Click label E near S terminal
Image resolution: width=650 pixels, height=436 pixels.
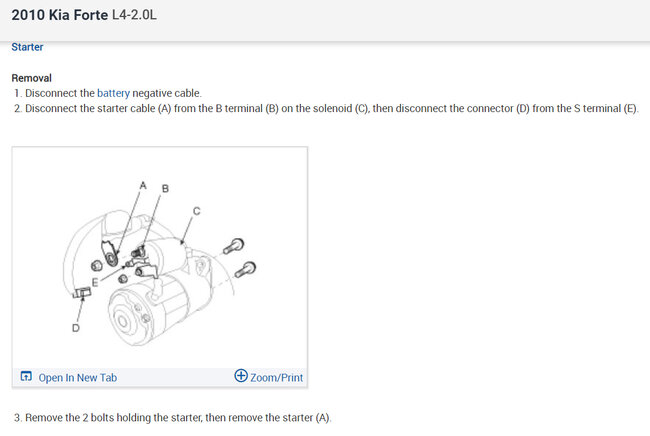(95, 282)
